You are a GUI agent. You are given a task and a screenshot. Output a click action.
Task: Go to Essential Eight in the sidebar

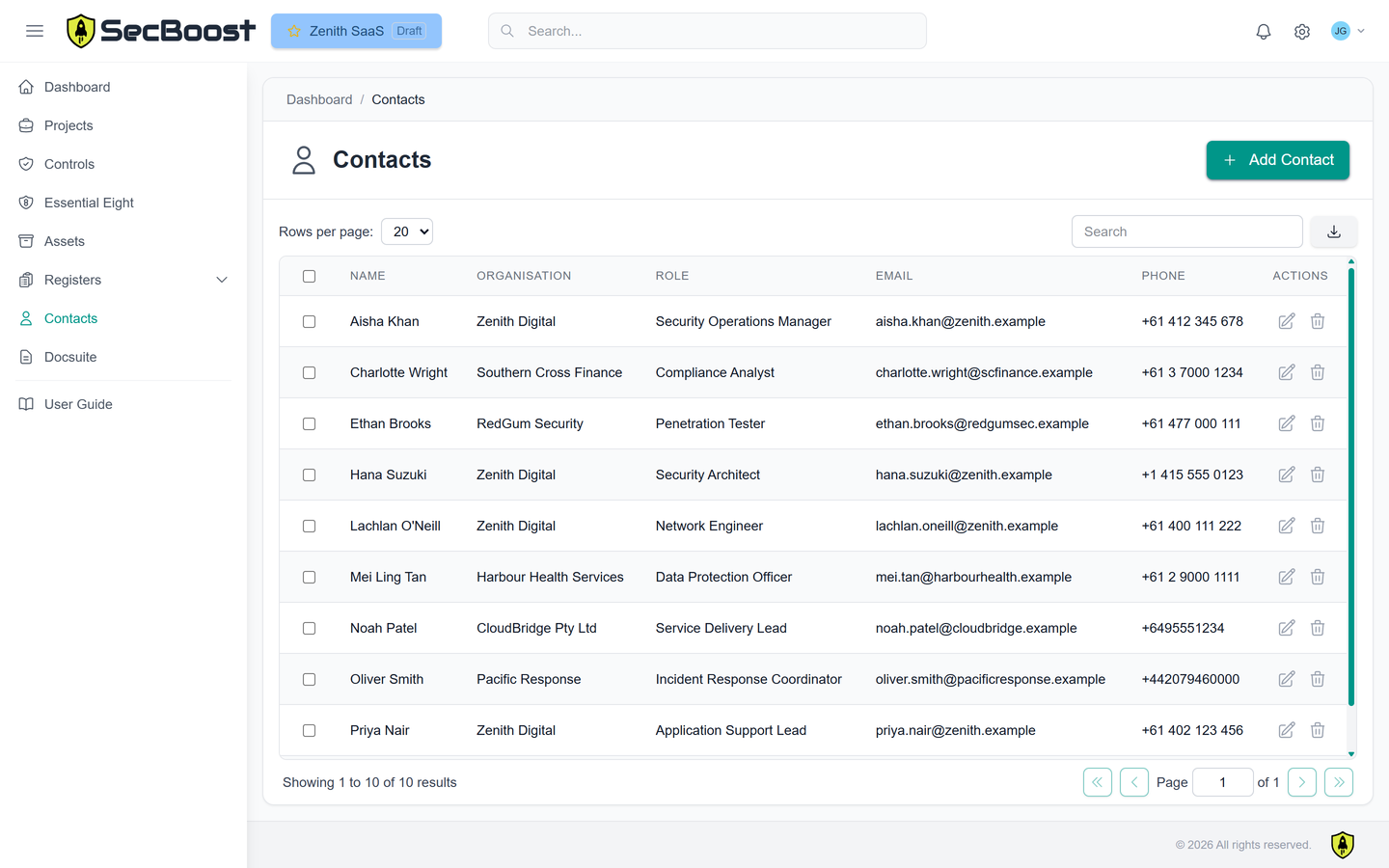[89, 203]
